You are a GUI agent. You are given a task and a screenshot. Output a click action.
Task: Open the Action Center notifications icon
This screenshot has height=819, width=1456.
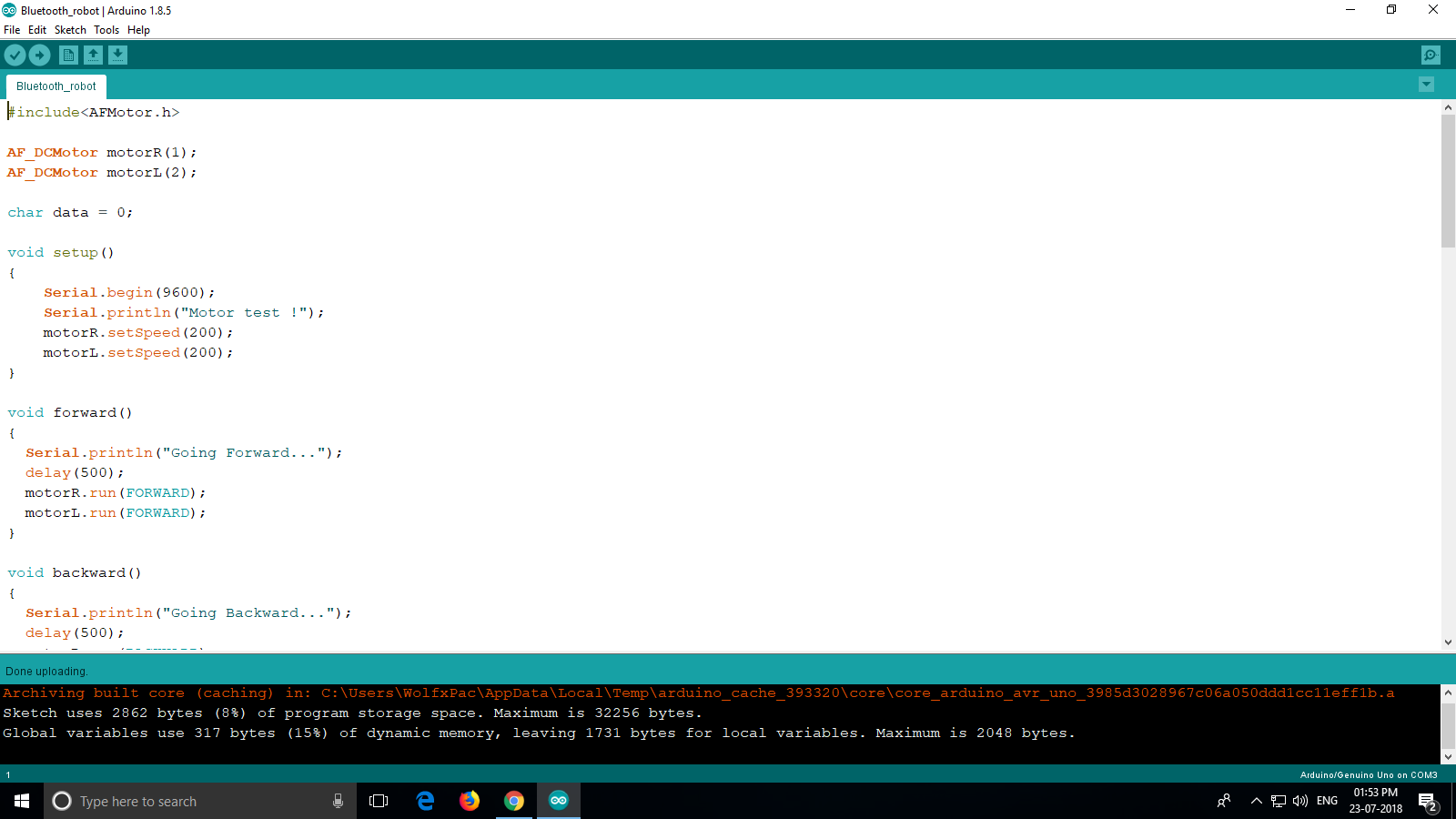click(x=1429, y=802)
